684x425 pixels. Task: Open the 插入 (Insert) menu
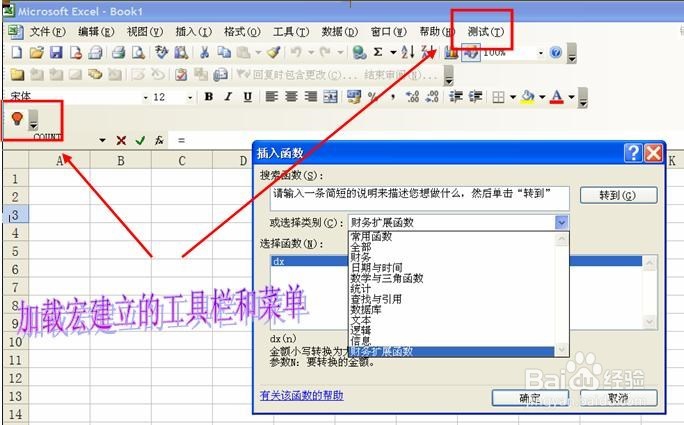[x=193, y=32]
